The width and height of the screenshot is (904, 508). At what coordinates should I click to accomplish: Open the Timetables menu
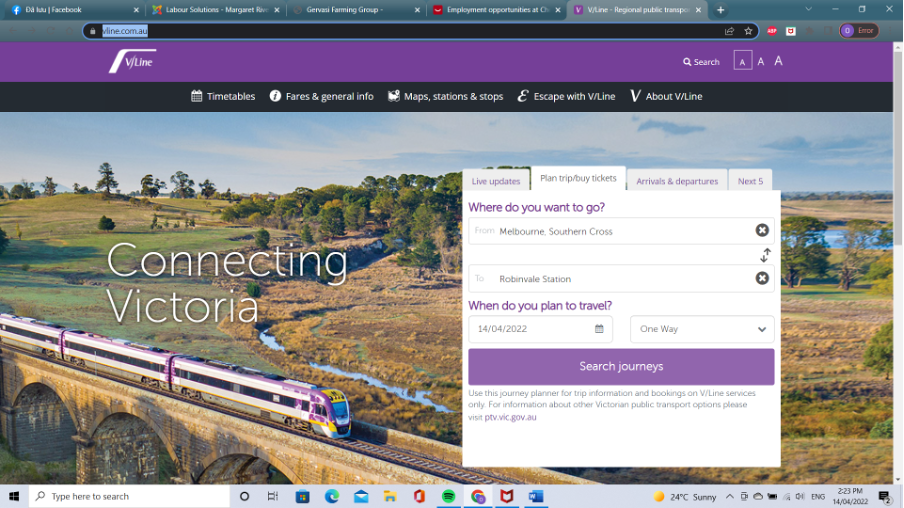[223, 97]
